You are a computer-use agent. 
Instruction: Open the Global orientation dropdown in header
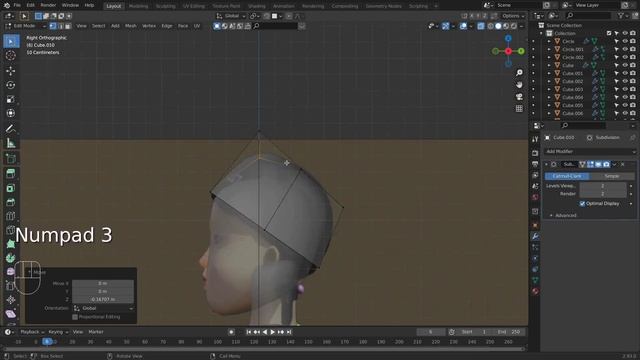point(231,16)
